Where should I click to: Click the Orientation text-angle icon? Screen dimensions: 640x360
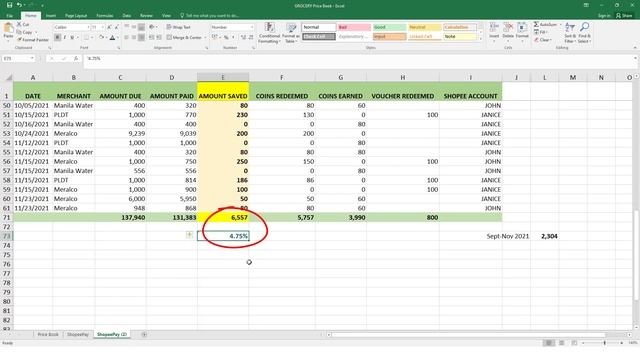[x=152, y=27]
